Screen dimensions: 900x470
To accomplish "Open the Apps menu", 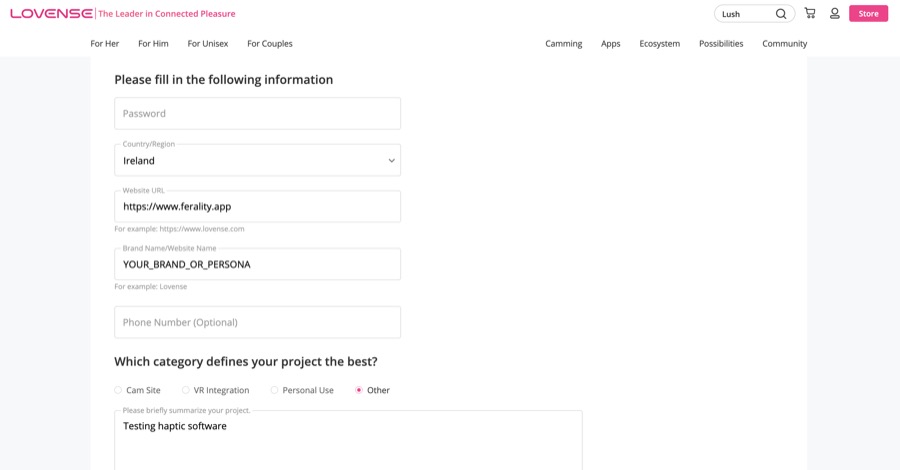I will click(x=611, y=44).
